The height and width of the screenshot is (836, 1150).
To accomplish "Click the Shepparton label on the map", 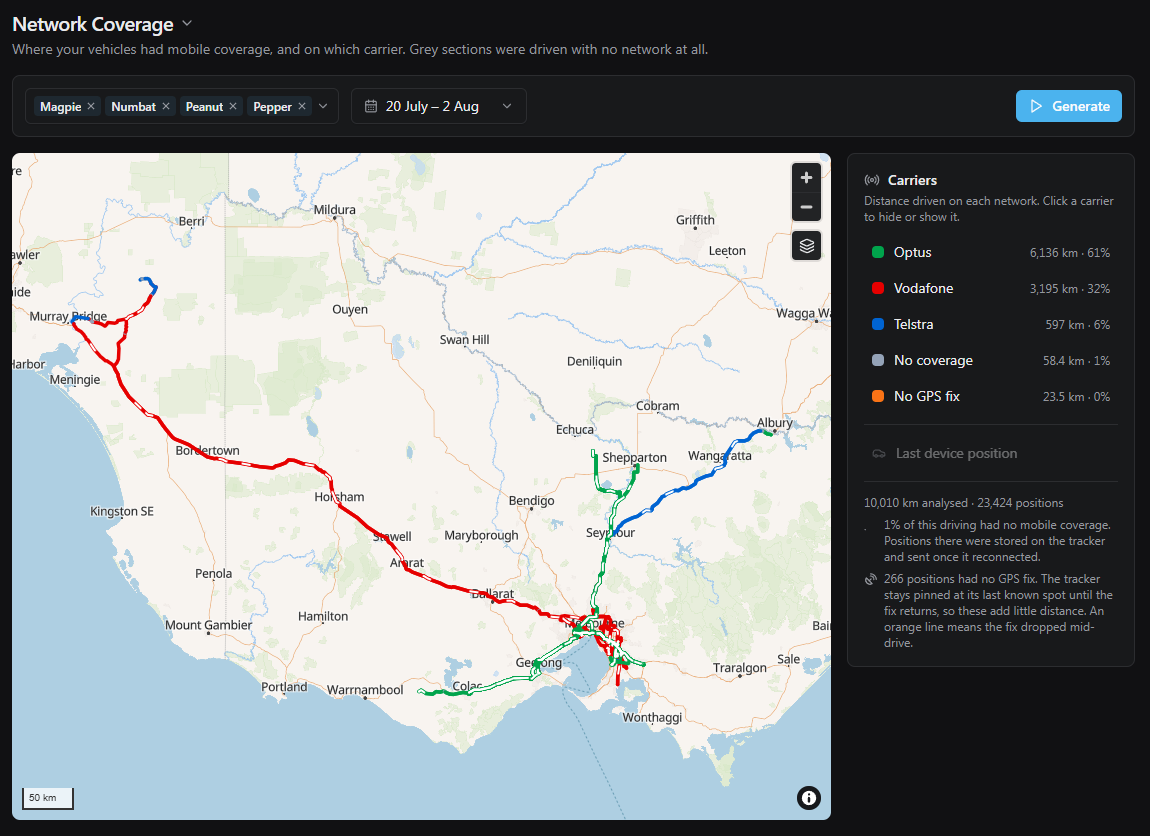I will tap(634, 458).
